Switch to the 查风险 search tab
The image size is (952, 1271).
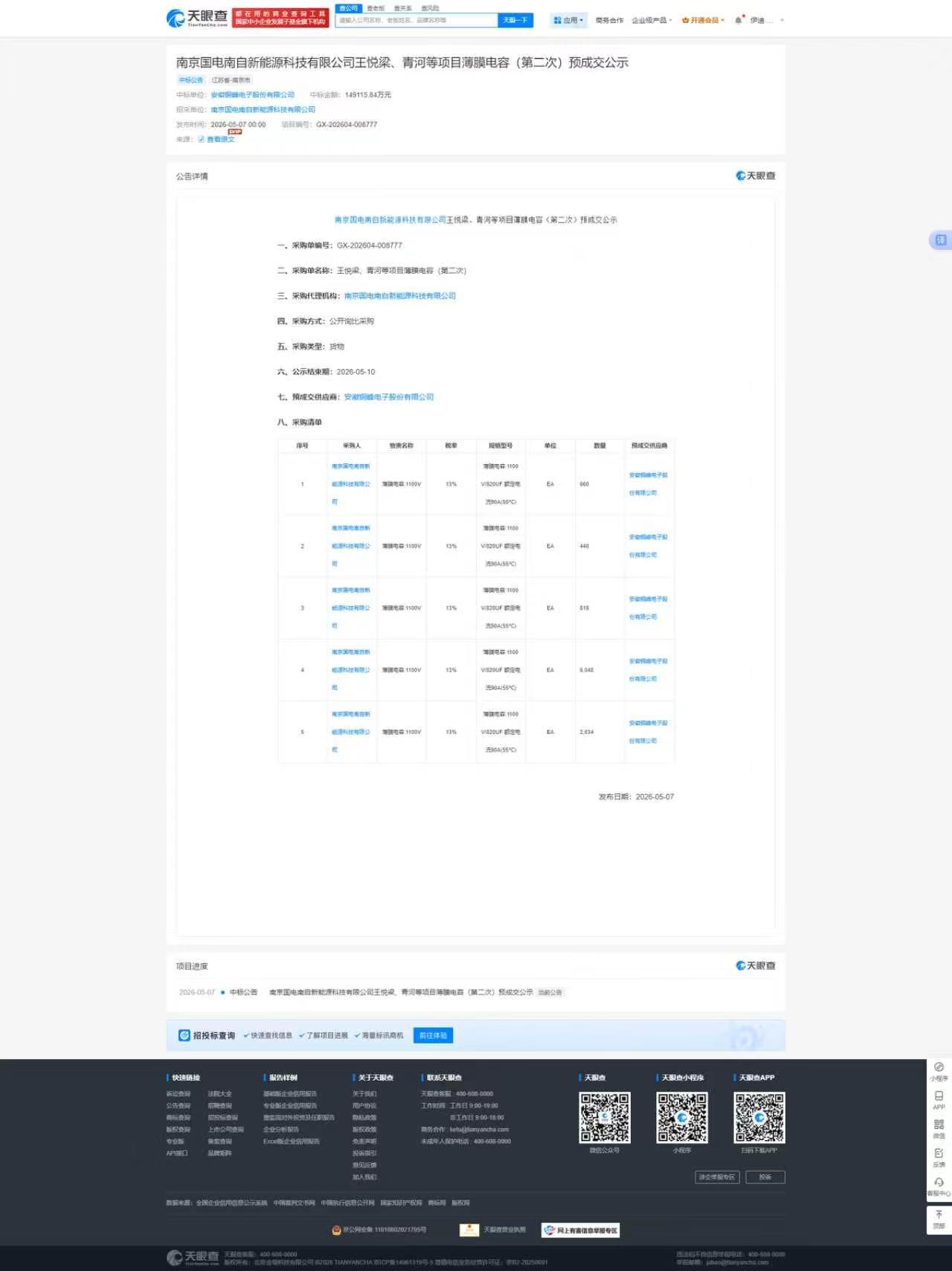[430, 8]
